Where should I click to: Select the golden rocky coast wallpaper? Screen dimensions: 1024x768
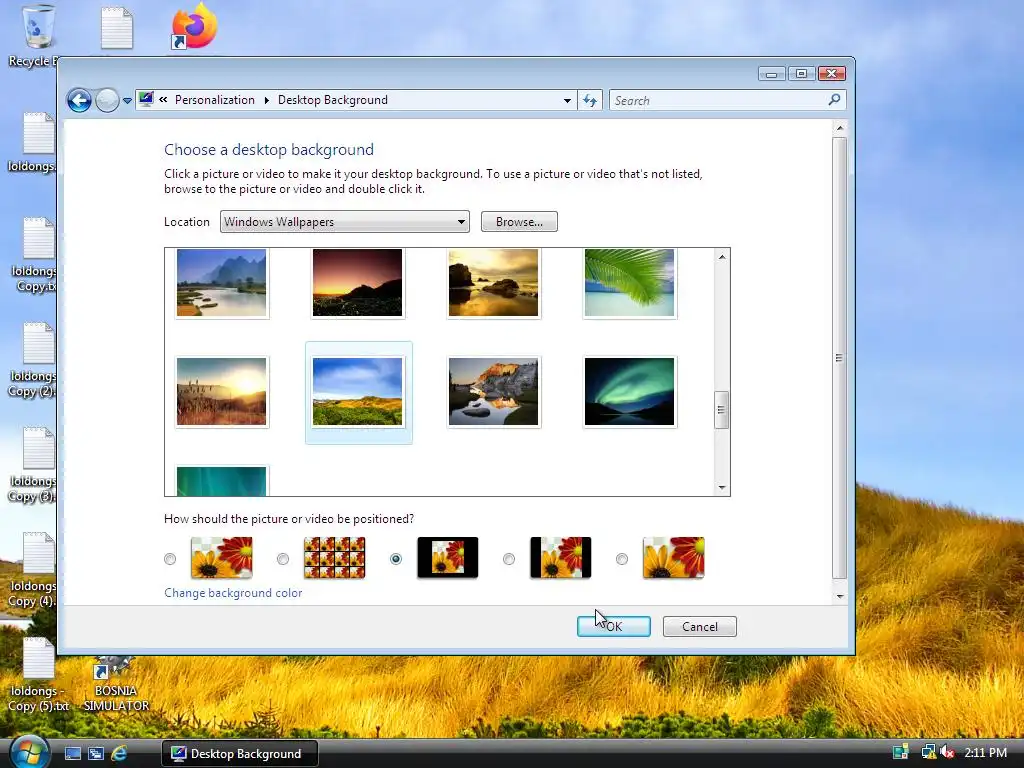tap(493, 283)
